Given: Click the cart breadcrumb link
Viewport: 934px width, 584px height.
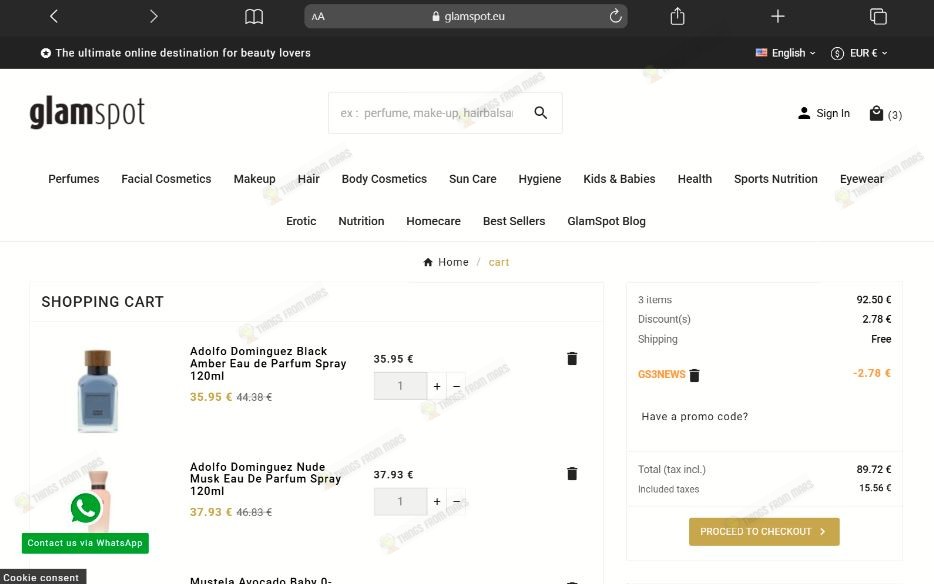Looking at the screenshot, I should point(499,262).
